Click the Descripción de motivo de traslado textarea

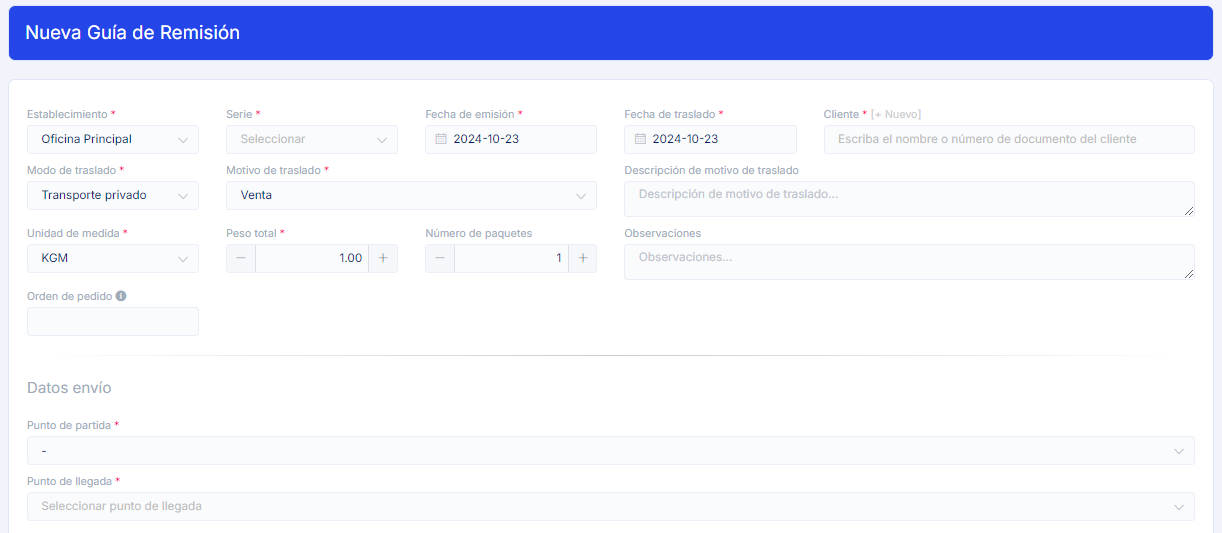tap(908, 198)
